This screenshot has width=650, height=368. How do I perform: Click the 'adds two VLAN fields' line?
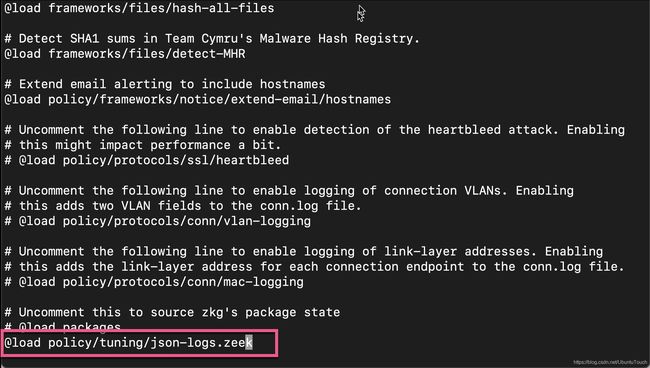[183, 206]
